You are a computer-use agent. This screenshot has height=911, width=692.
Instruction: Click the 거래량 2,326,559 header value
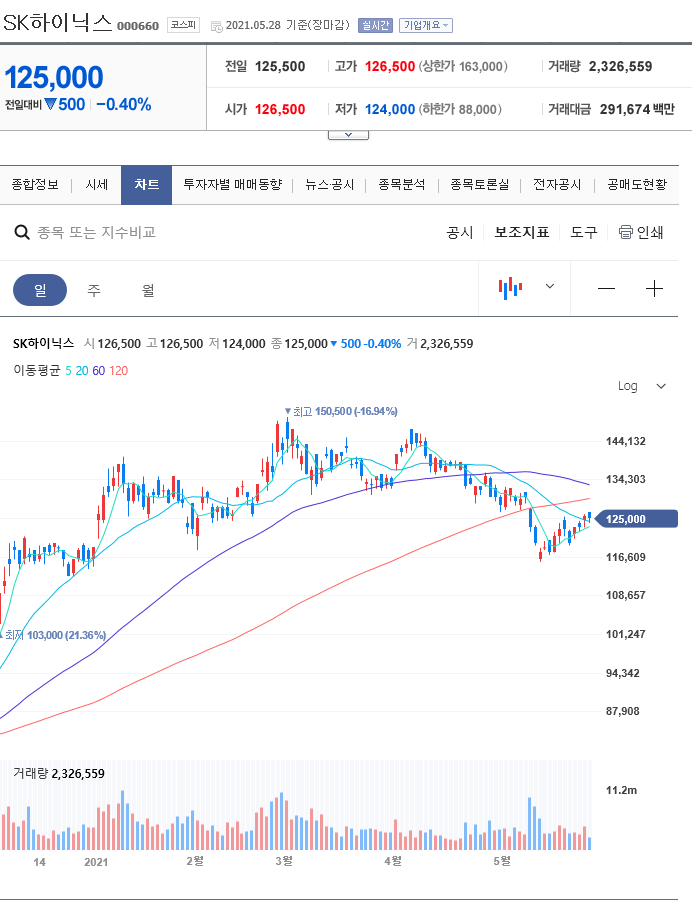tap(621, 66)
